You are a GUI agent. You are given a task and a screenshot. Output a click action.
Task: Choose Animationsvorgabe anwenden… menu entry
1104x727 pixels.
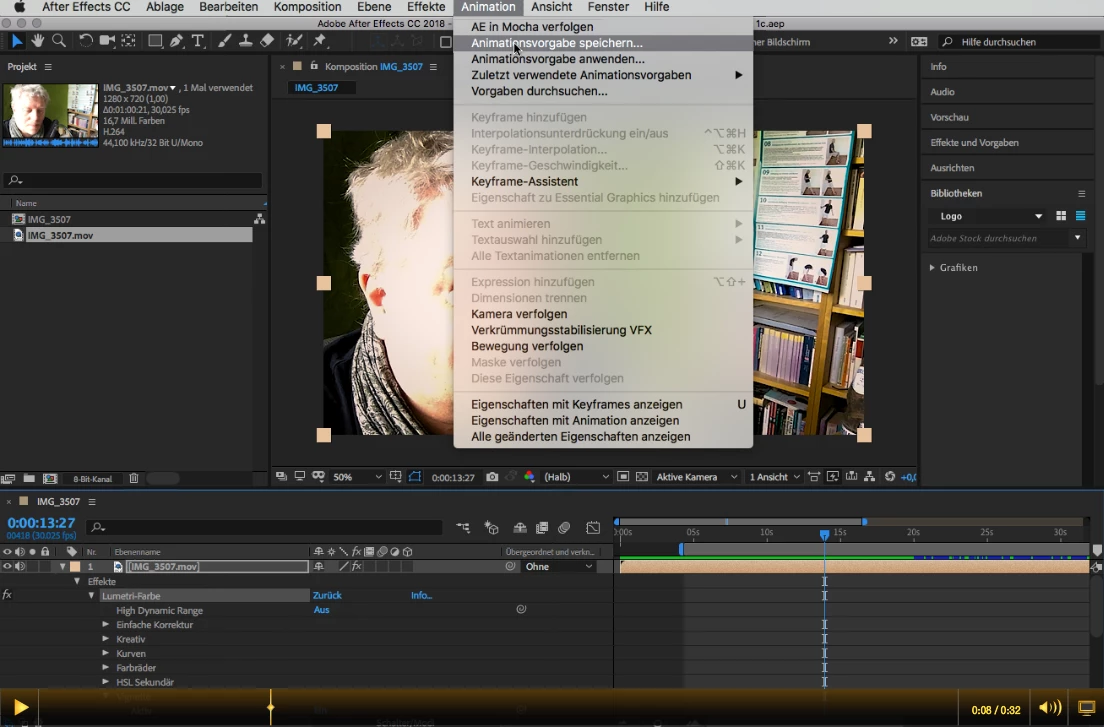[603, 59]
